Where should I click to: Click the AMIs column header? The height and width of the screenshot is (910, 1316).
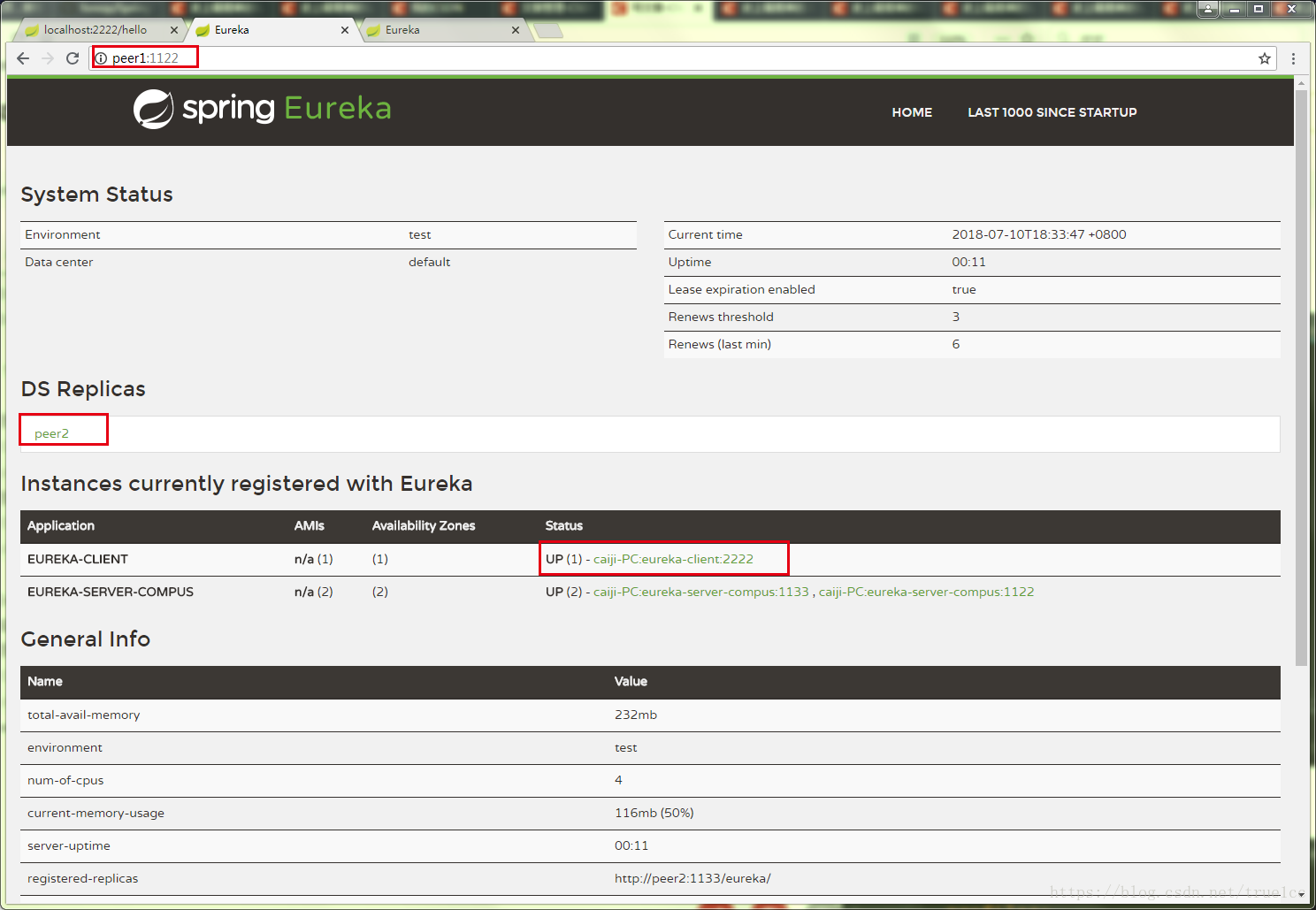(x=310, y=525)
